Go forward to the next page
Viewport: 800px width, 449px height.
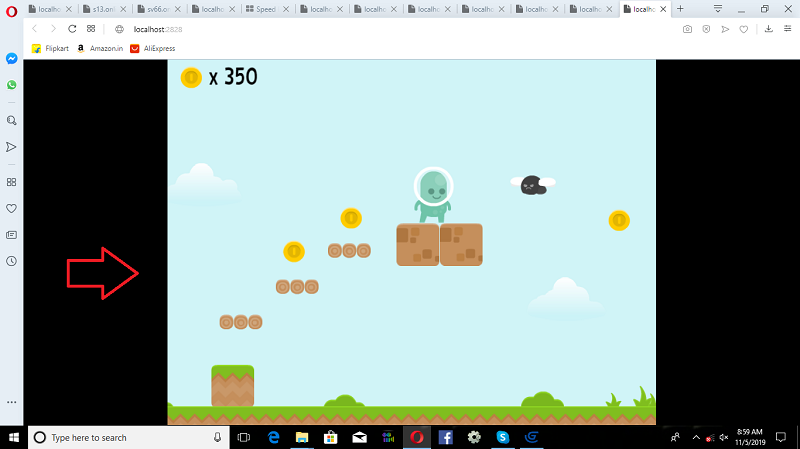click(x=53, y=29)
